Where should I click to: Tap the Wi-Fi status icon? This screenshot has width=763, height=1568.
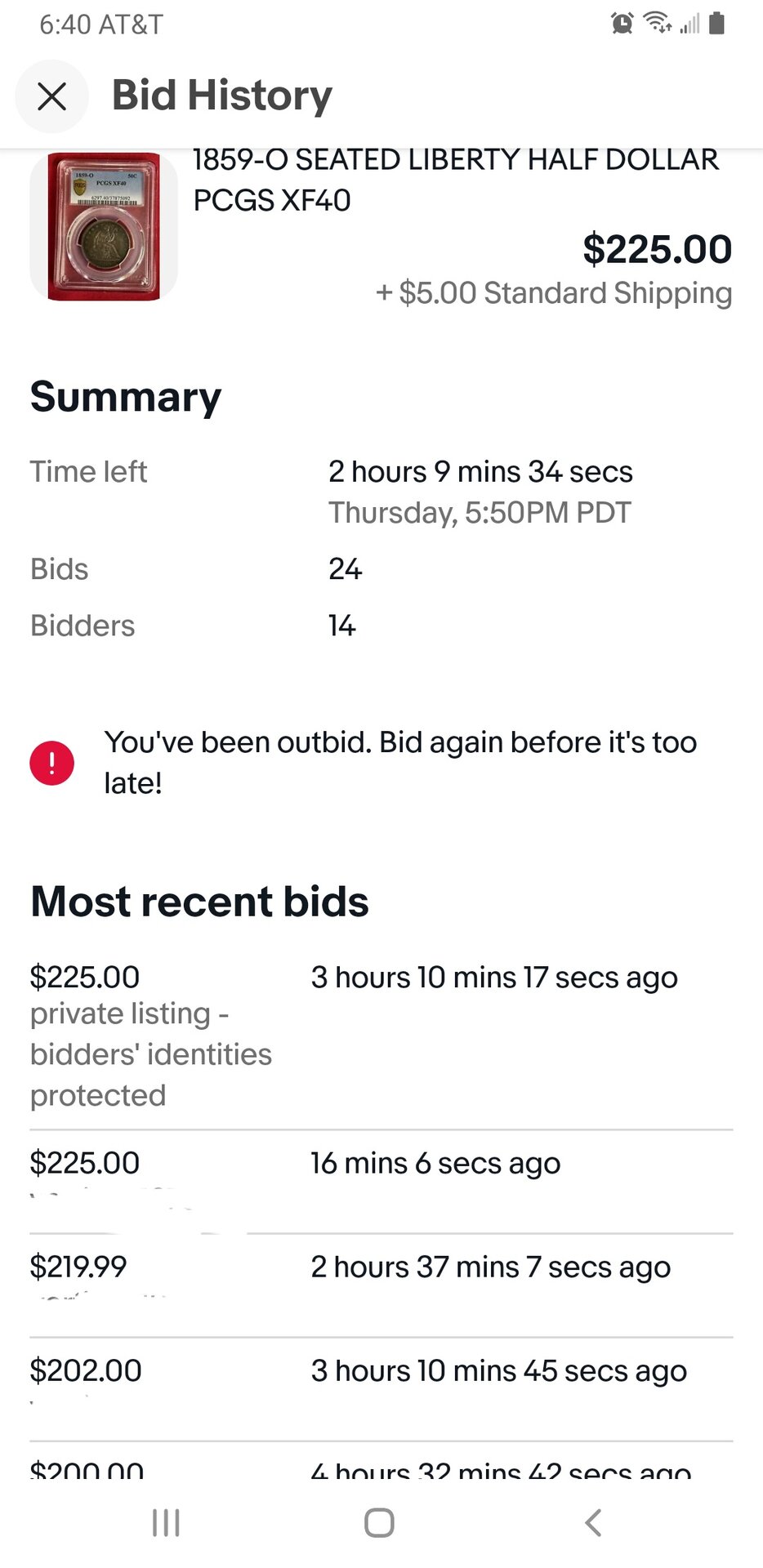point(657,23)
